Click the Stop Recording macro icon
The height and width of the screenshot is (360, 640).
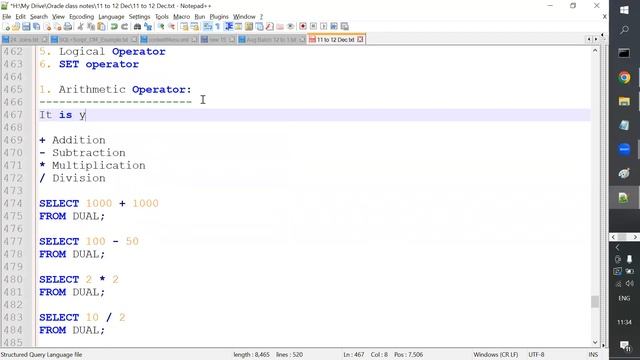pos(313,27)
